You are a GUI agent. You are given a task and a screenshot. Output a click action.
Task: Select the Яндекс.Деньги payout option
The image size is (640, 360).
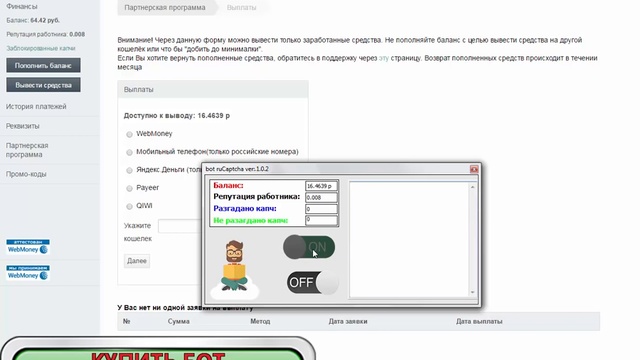click(x=129, y=170)
